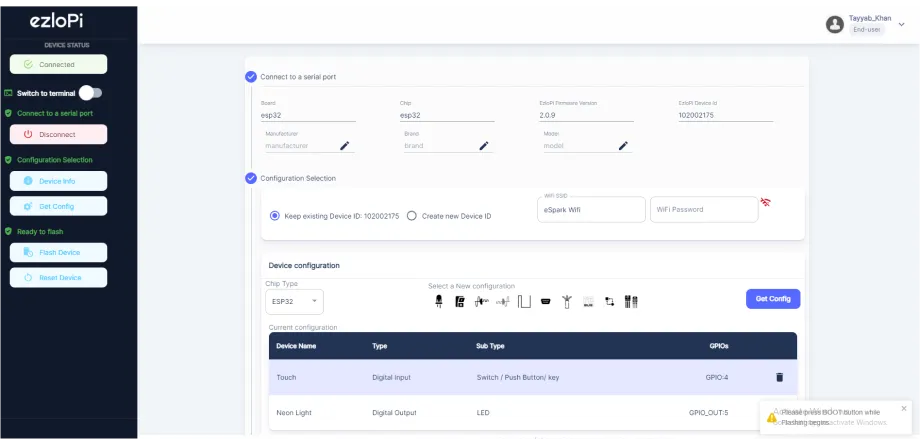
Task: Click the Connected status button
Action: pyautogui.click(x=59, y=65)
